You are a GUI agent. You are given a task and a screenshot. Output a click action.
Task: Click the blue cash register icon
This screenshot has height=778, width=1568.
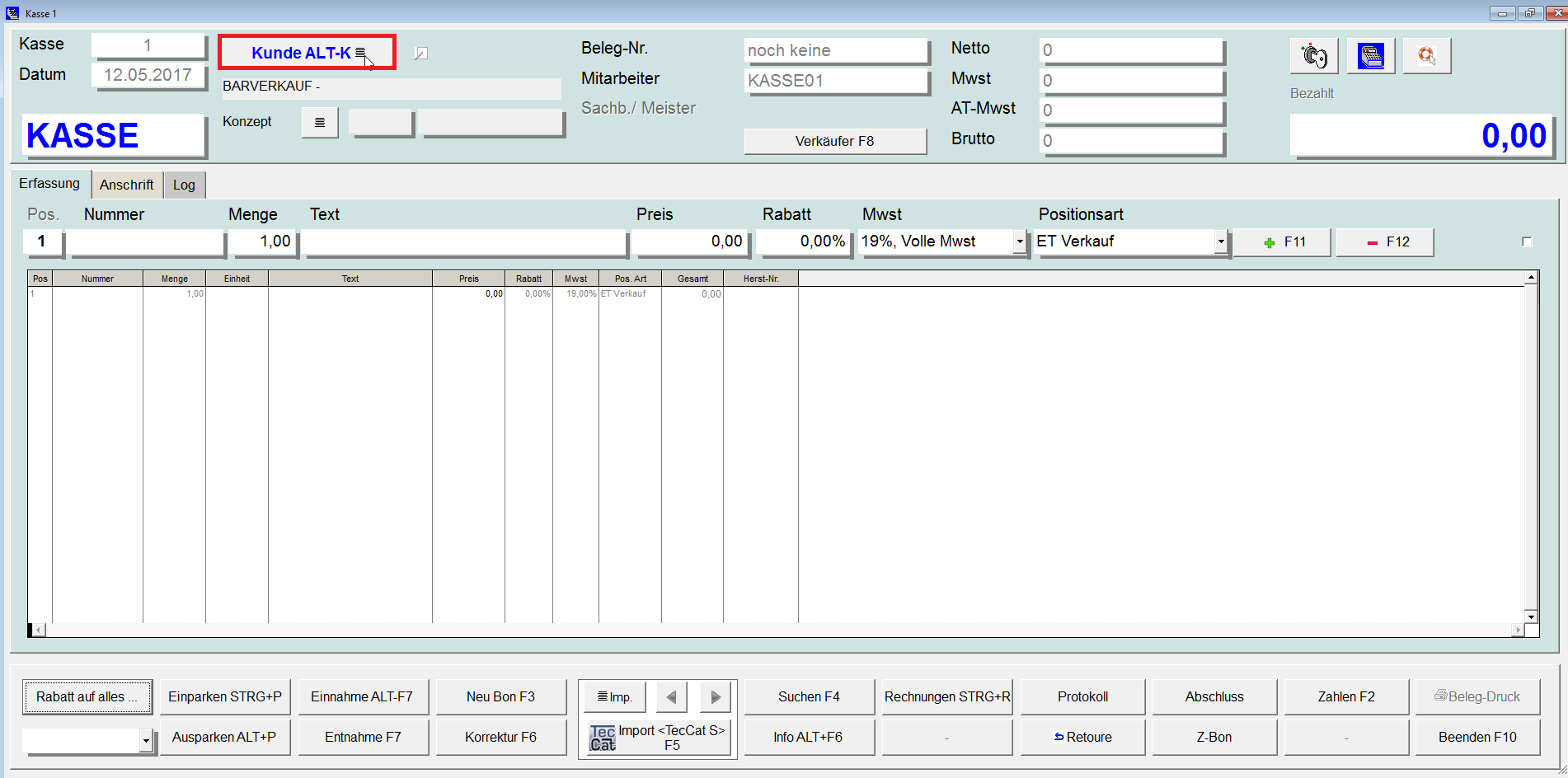coord(1370,55)
